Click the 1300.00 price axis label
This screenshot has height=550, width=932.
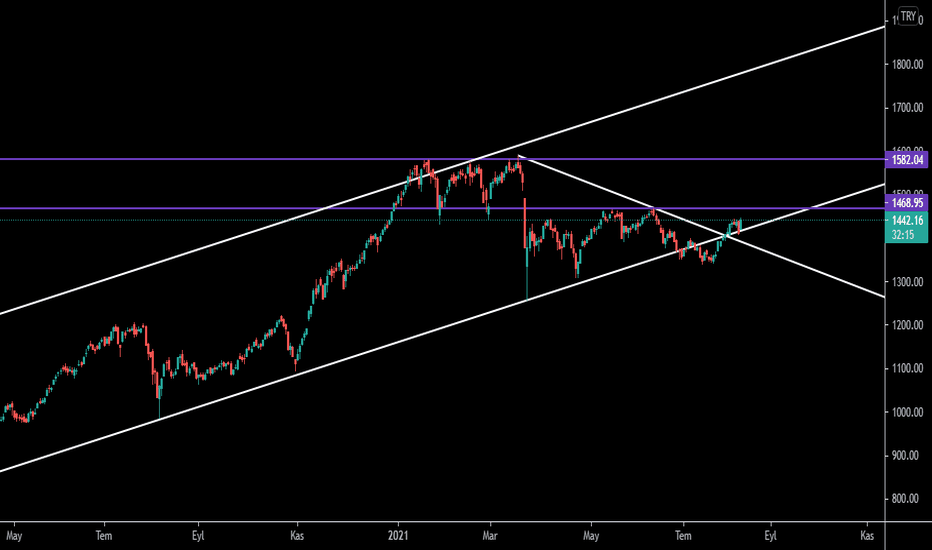pyautogui.click(x=907, y=281)
